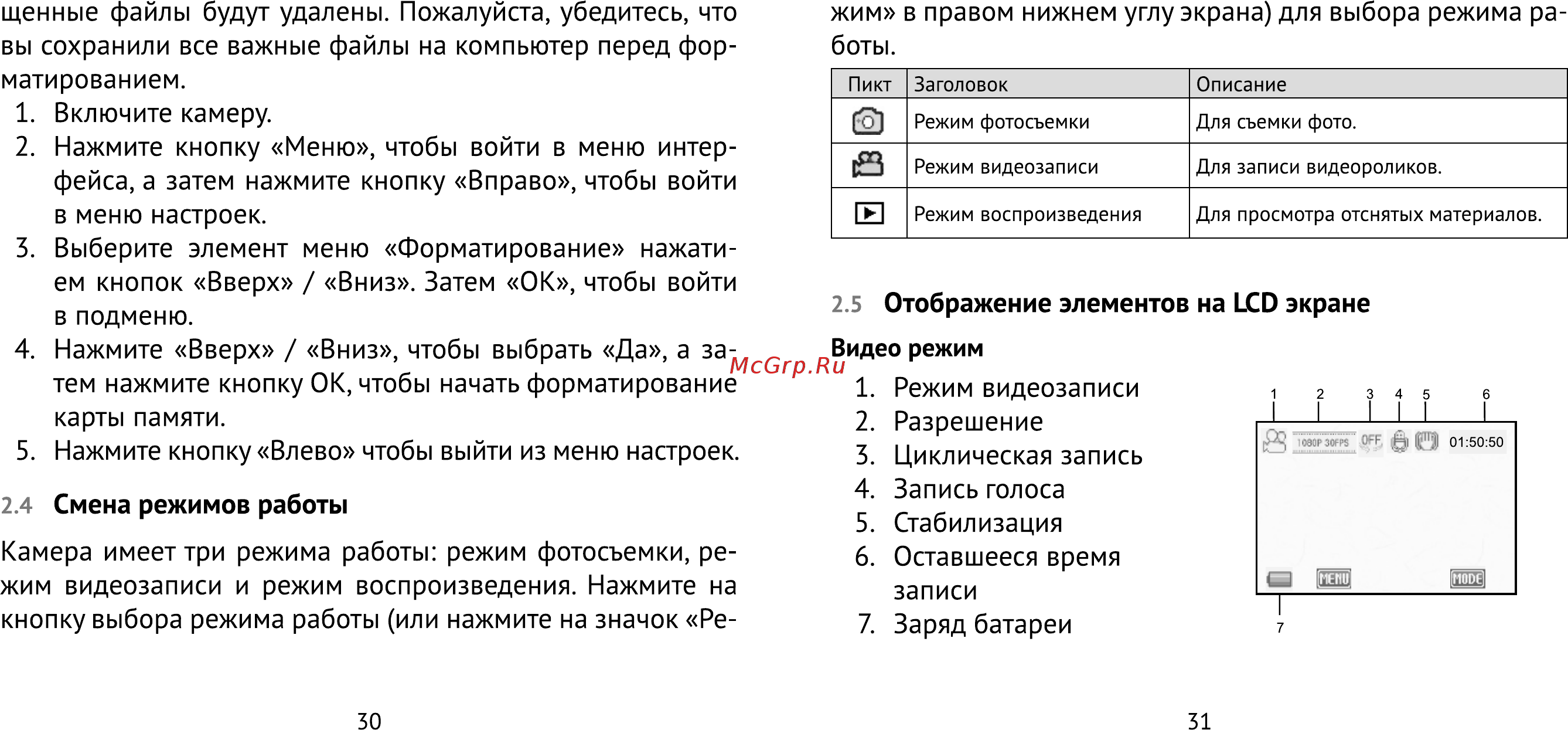Click the photo mode camera icon in table
1568x730 pixels.
point(868,121)
